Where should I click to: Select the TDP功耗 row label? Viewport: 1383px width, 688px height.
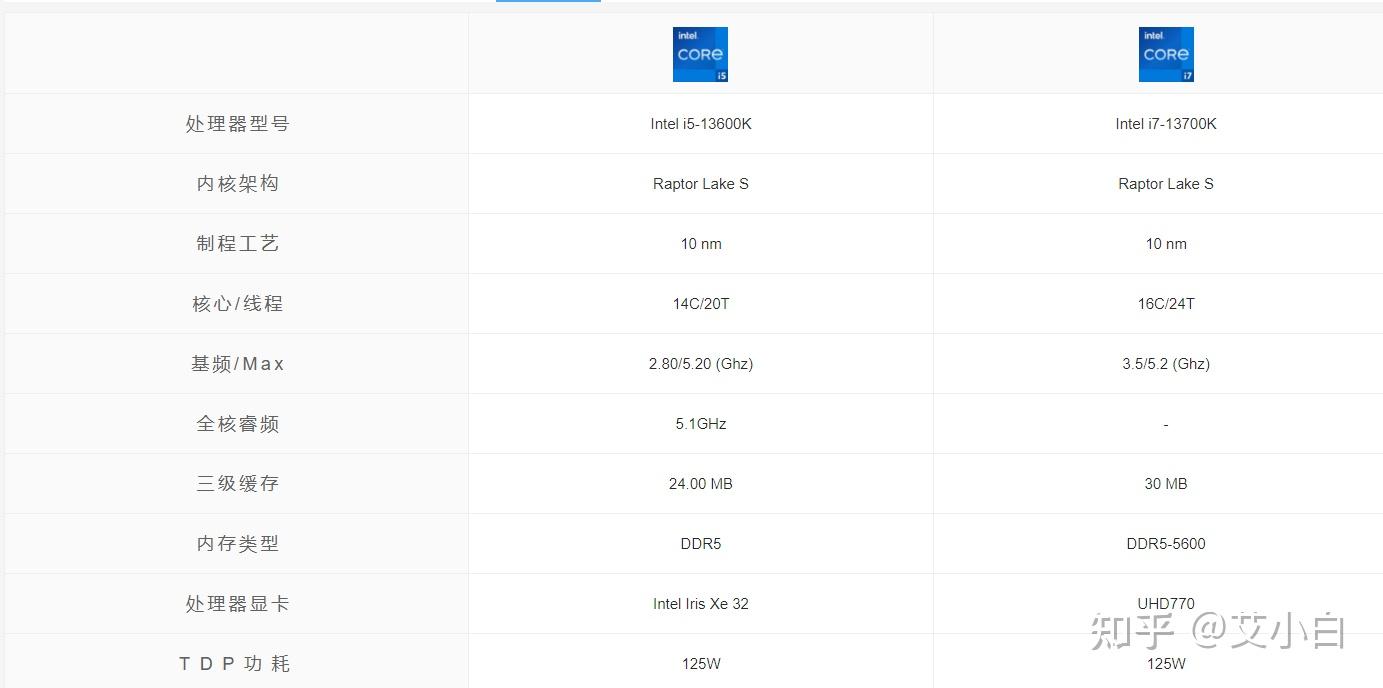[x=235, y=664]
